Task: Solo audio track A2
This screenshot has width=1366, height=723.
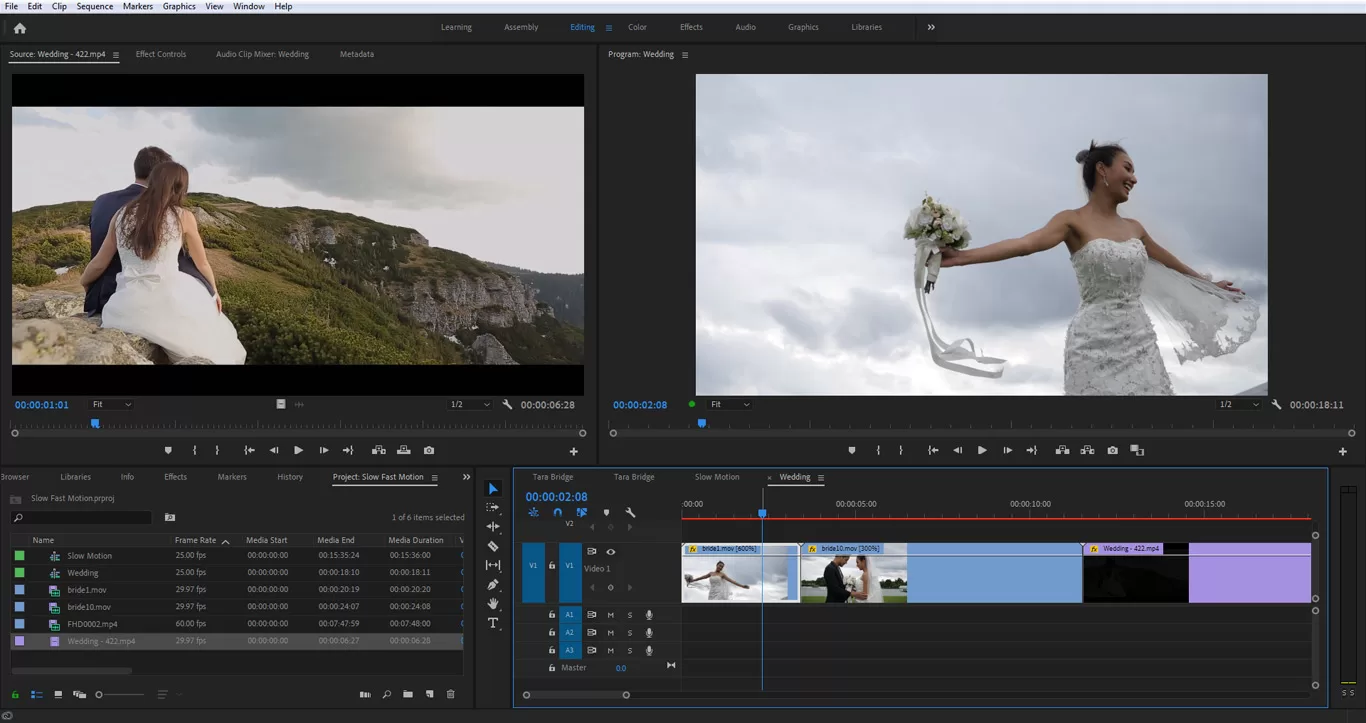Action: (x=629, y=633)
